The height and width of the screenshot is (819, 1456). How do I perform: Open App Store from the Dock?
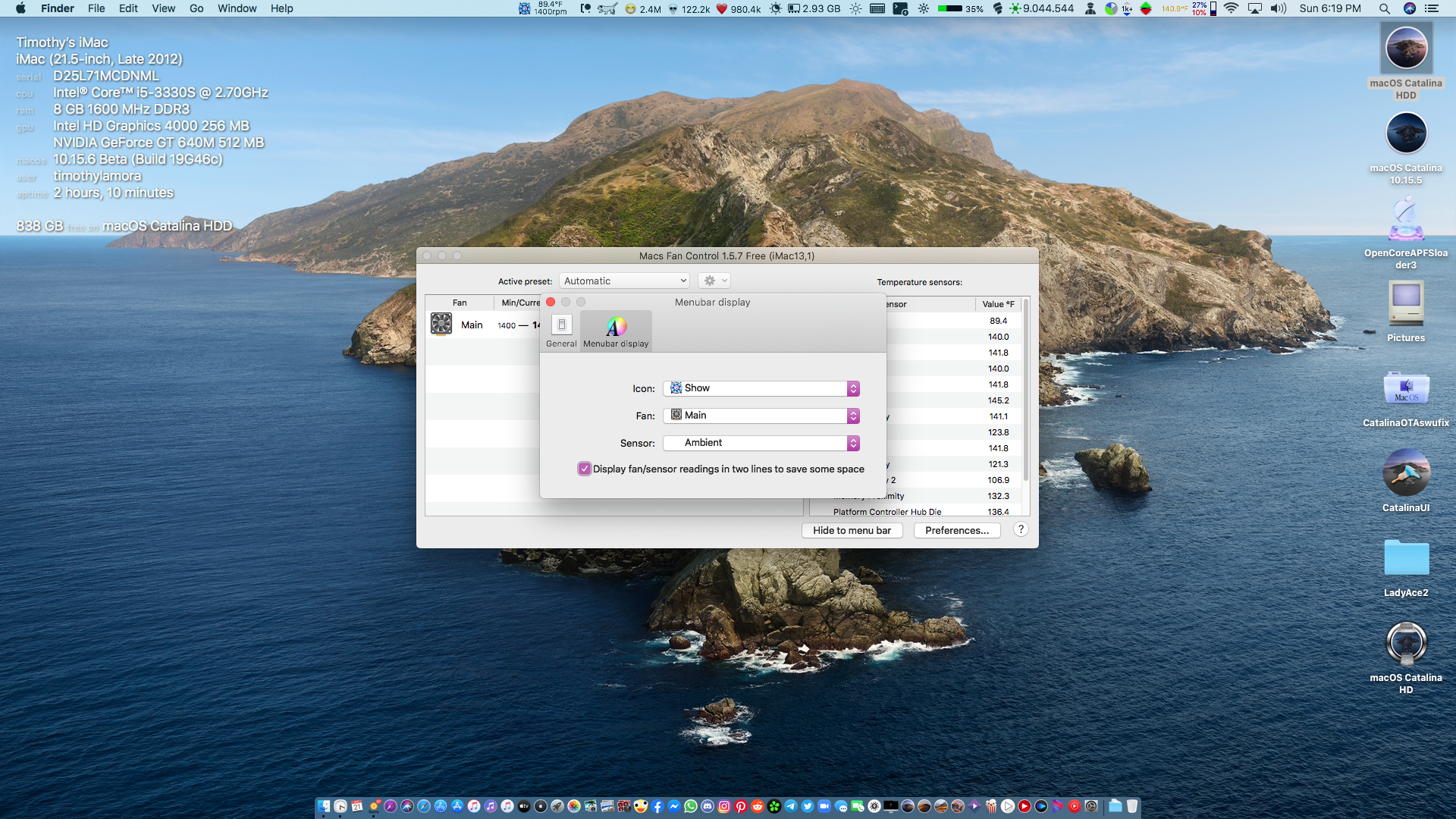point(457,806)
